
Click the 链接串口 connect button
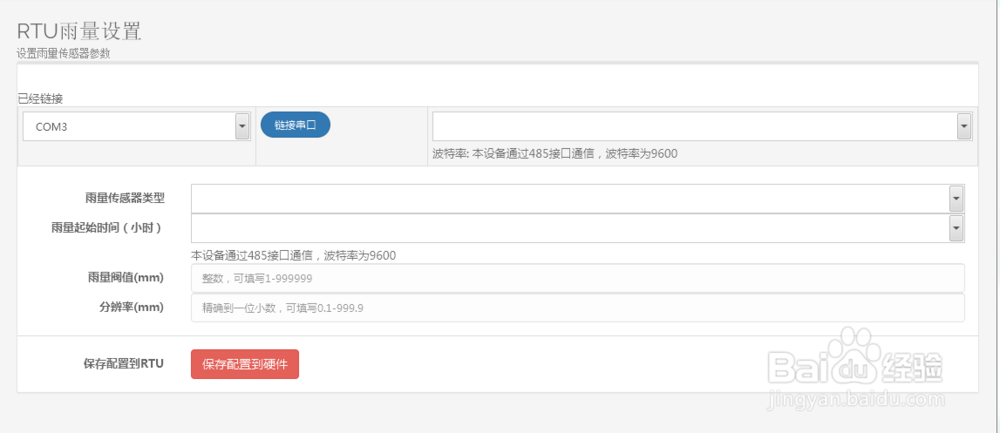[x=295, y=125]
